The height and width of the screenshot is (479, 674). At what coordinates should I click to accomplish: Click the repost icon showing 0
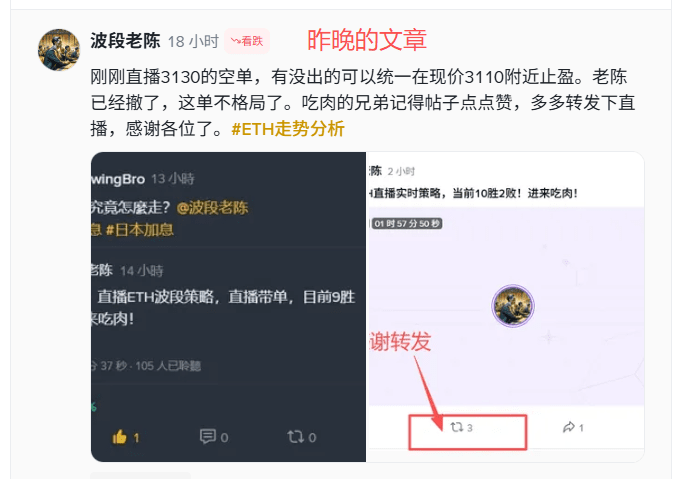click(x=295, y=437)
